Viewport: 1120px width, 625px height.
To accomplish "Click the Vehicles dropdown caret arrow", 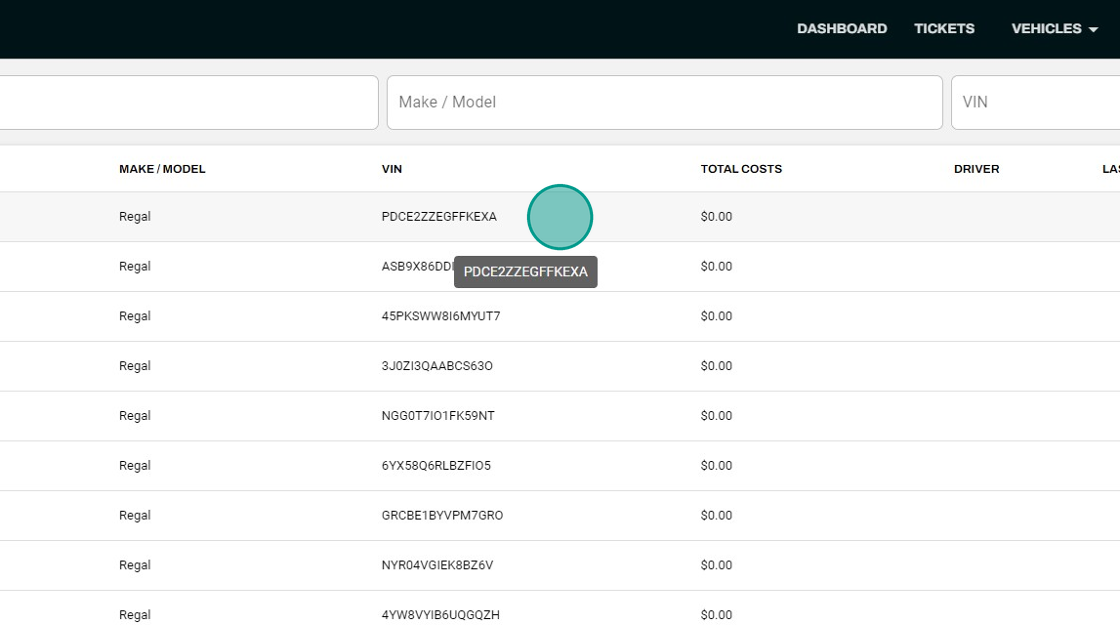I will click(1093, 29).
